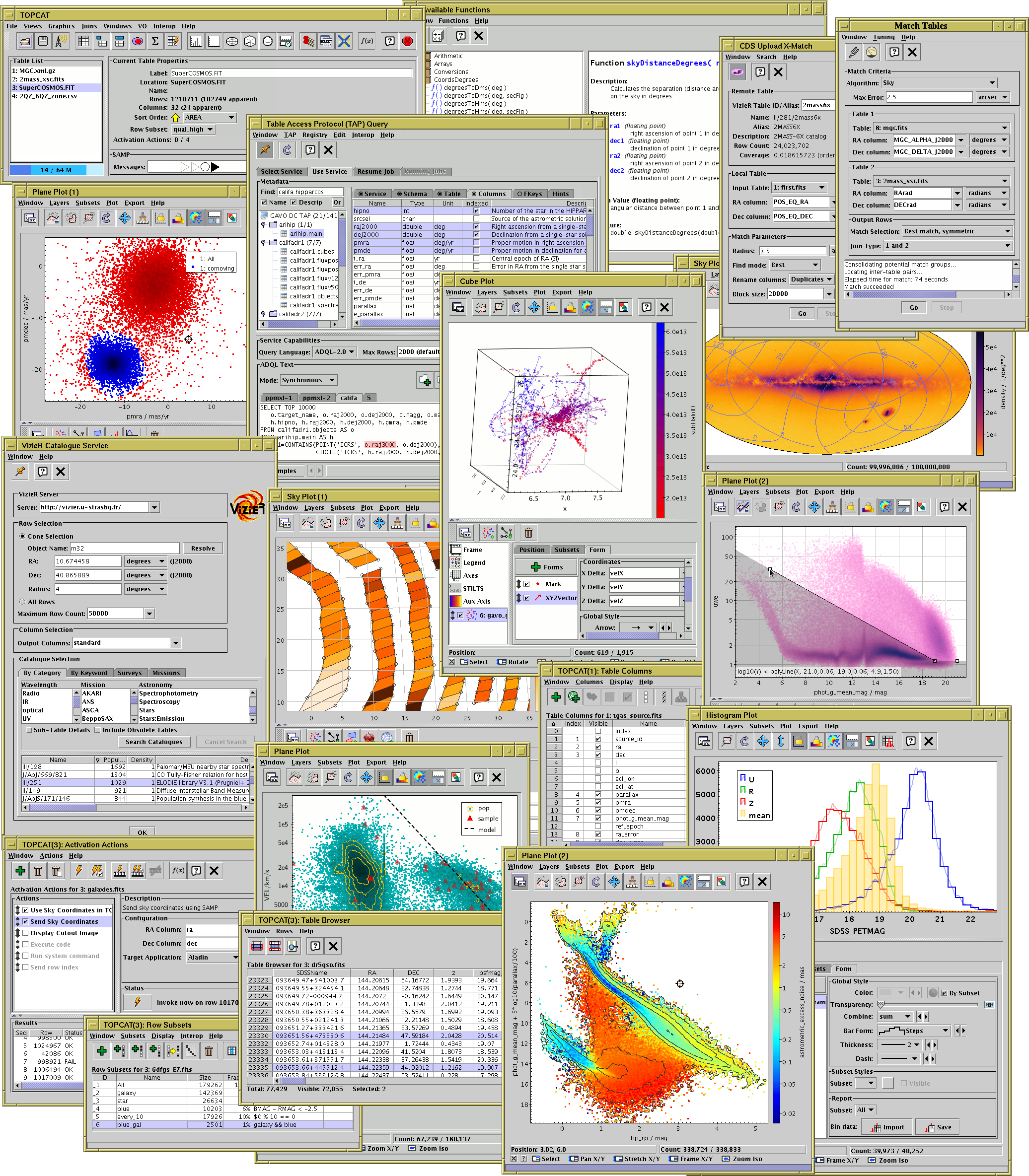Open the cube plot window icon
The image size is (1029, 1176).
250,41
